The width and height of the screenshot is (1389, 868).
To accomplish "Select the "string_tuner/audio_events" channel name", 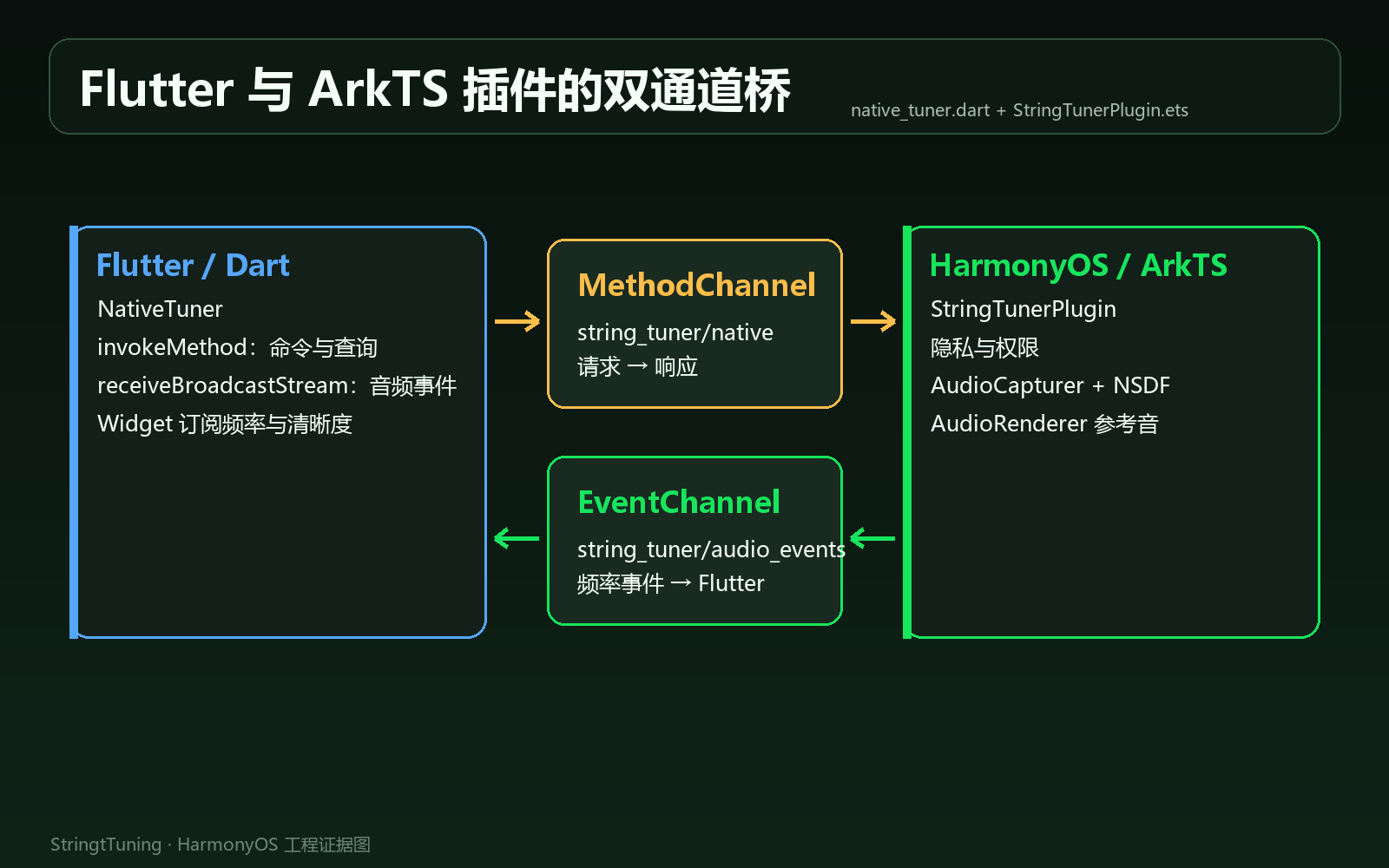I will pos(711,549).
